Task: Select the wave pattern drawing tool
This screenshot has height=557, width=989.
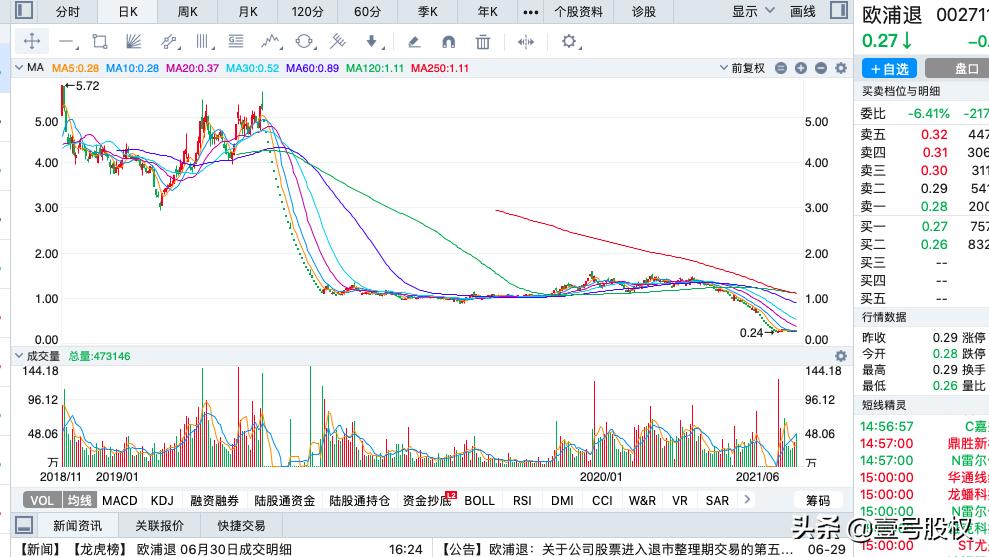Action: tap(271, 42)
